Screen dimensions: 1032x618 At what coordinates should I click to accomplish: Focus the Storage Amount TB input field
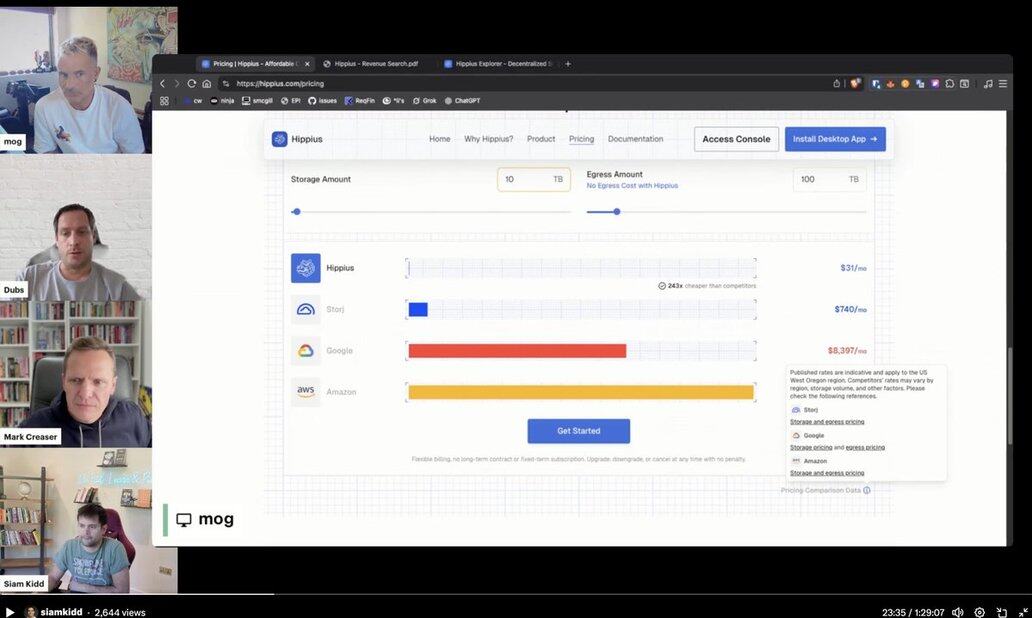point(534,179)
